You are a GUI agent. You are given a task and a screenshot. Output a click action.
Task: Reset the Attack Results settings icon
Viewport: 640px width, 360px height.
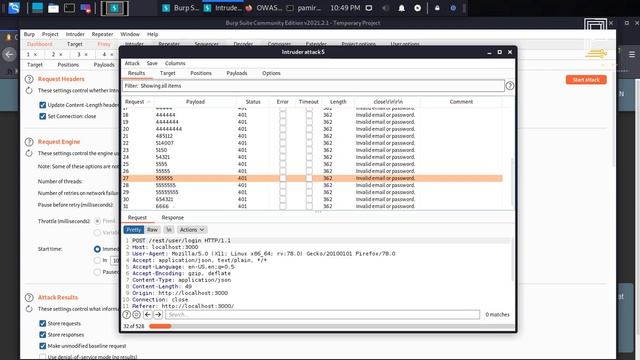pos(29,309)
